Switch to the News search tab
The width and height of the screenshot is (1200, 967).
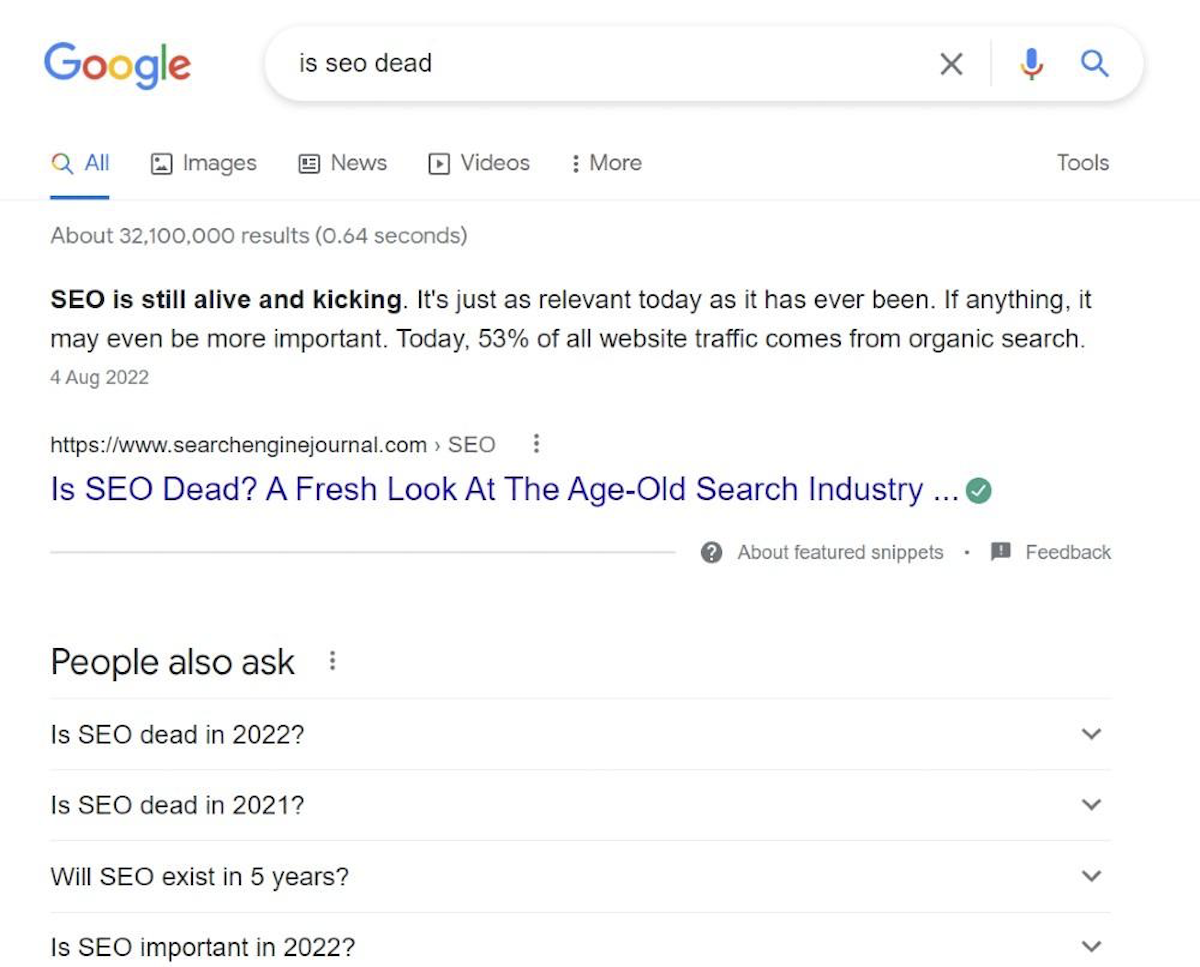click(x=342, y=163)
